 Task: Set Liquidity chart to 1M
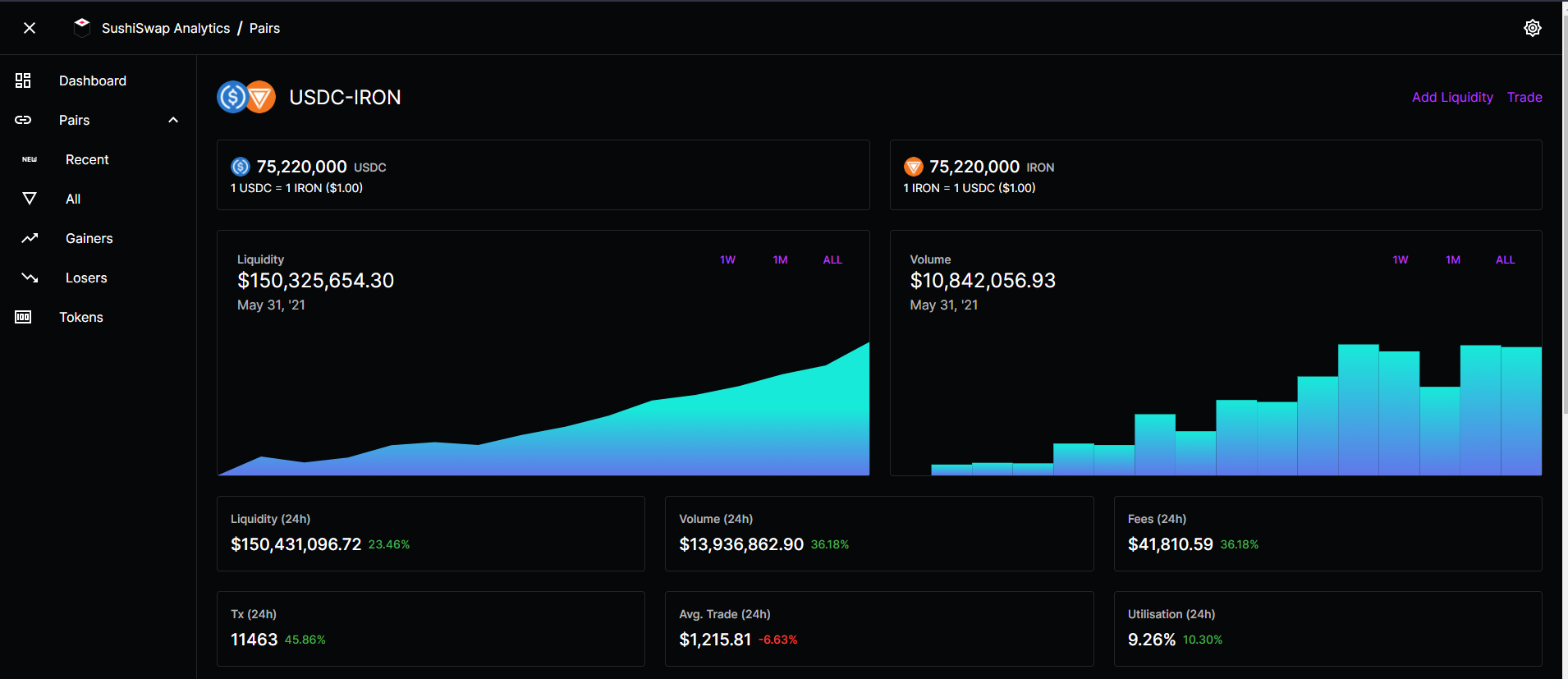tap(780, 259)
